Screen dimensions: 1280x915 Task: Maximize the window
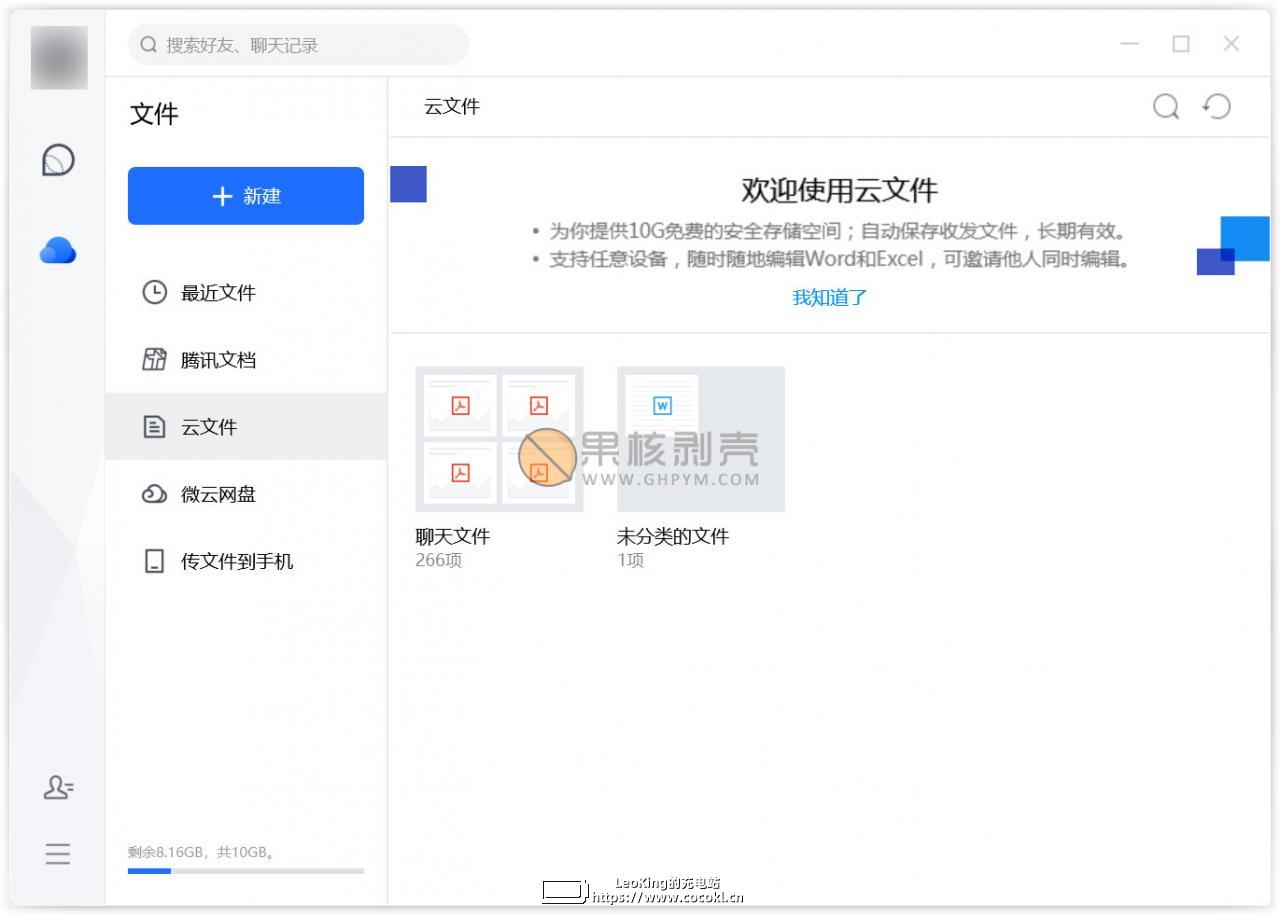point(1181,44)
